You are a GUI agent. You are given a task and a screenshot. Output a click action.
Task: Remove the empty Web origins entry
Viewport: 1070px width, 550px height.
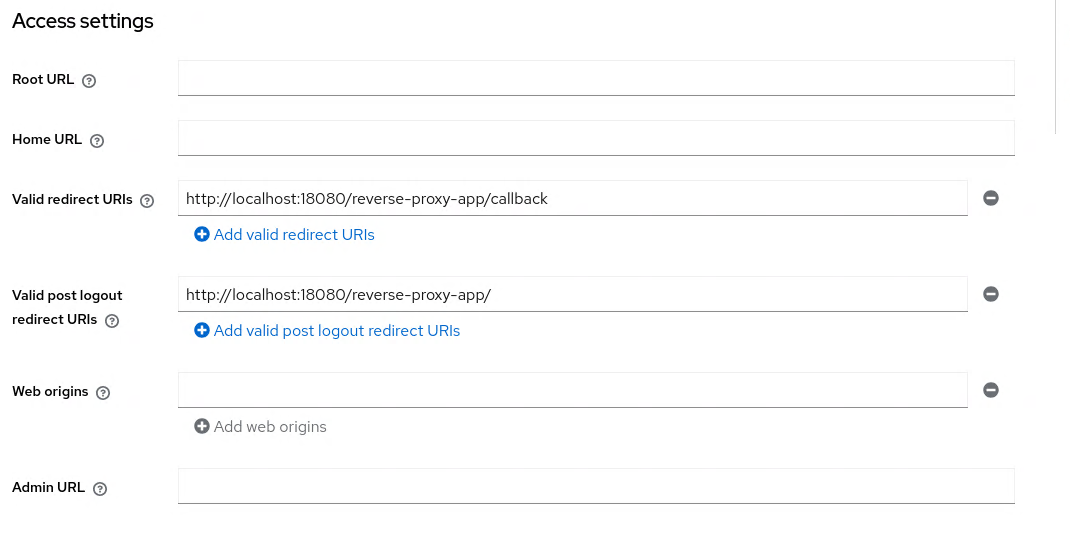click(x=991, y=390)
